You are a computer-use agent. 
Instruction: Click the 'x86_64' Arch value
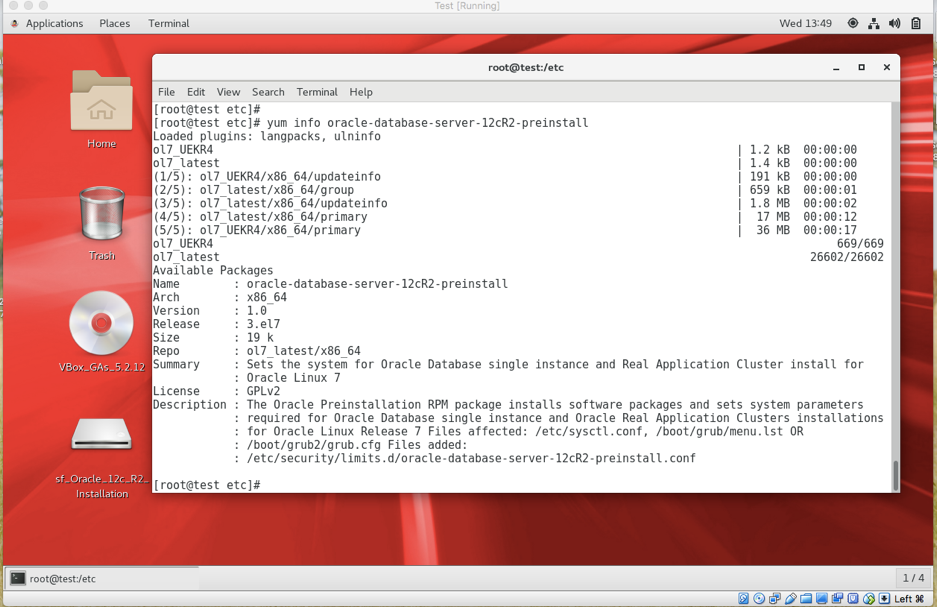[x=267, y=297]
